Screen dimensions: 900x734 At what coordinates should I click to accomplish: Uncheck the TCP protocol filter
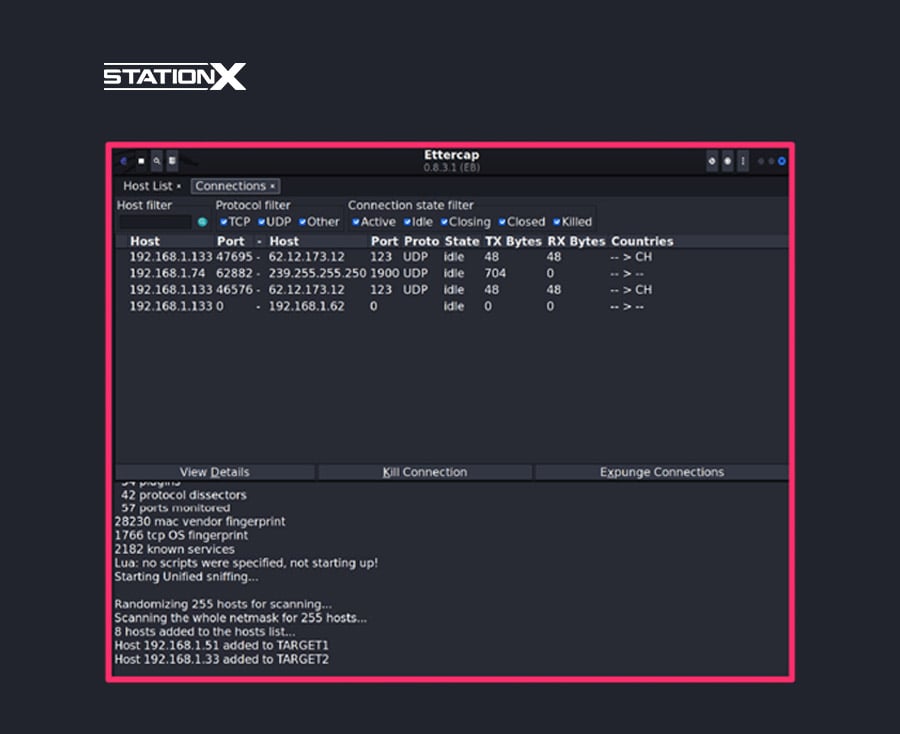point(223,222)
